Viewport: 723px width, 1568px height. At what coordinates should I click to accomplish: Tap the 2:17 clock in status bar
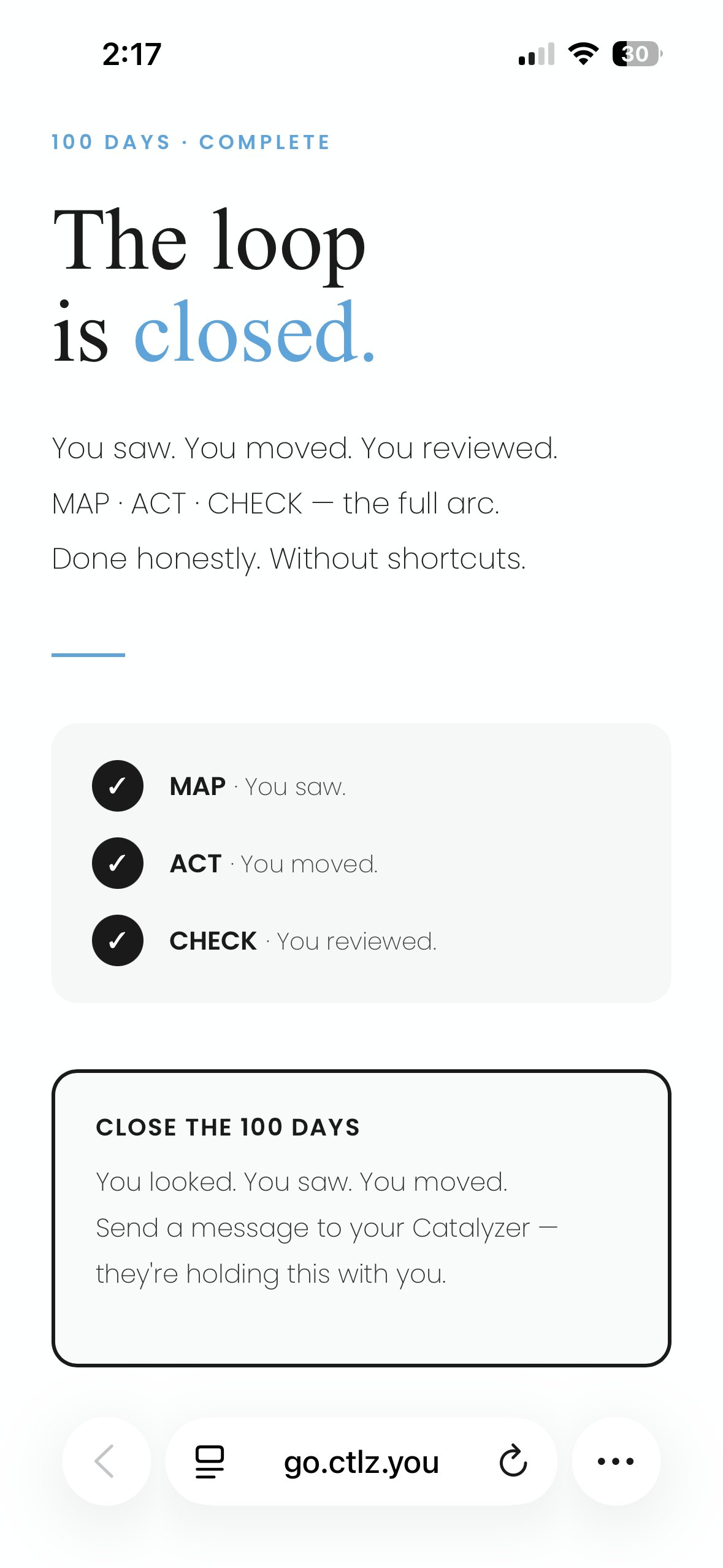coord(131,54)
